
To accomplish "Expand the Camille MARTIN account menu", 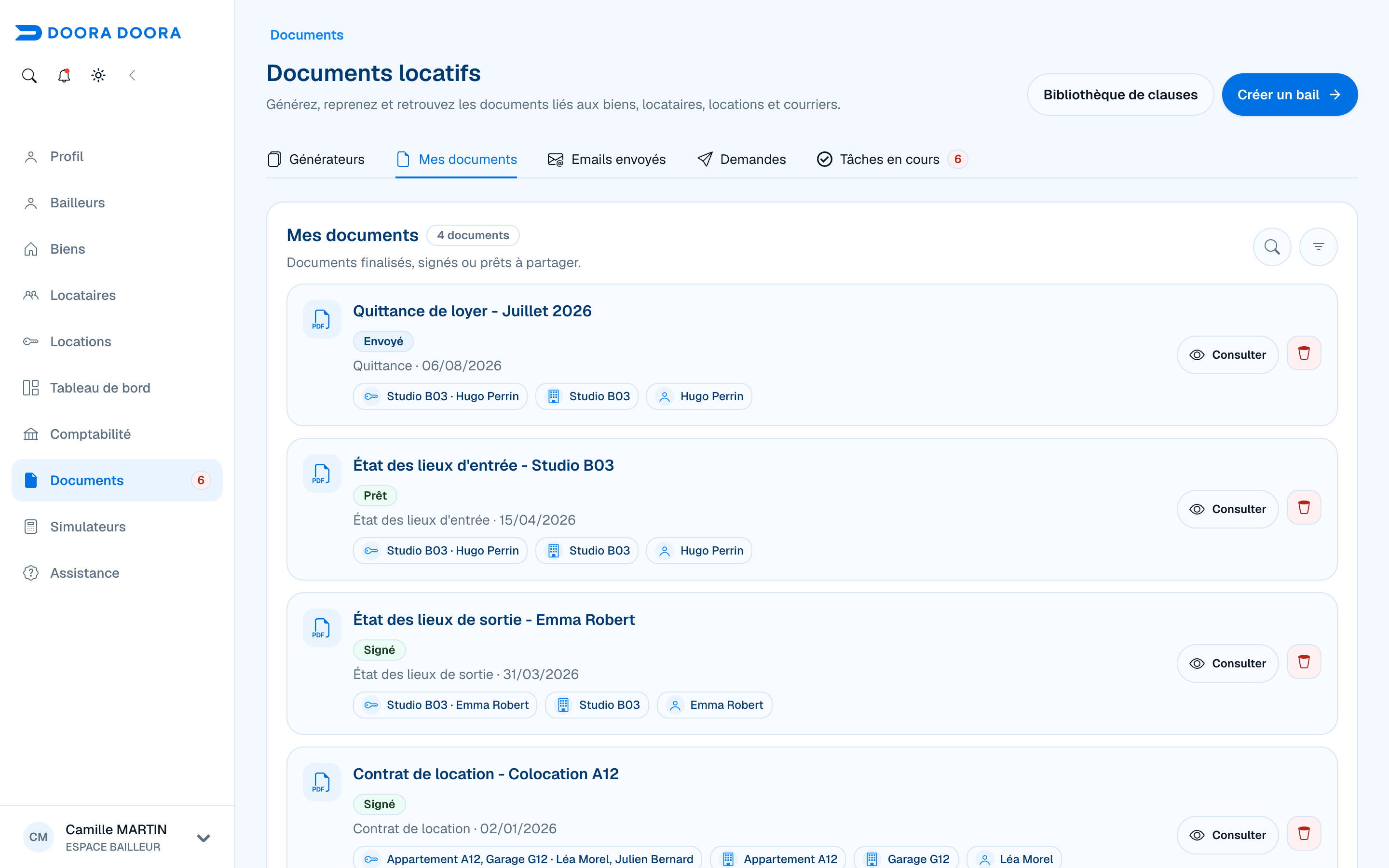I will tap(203, 838).
